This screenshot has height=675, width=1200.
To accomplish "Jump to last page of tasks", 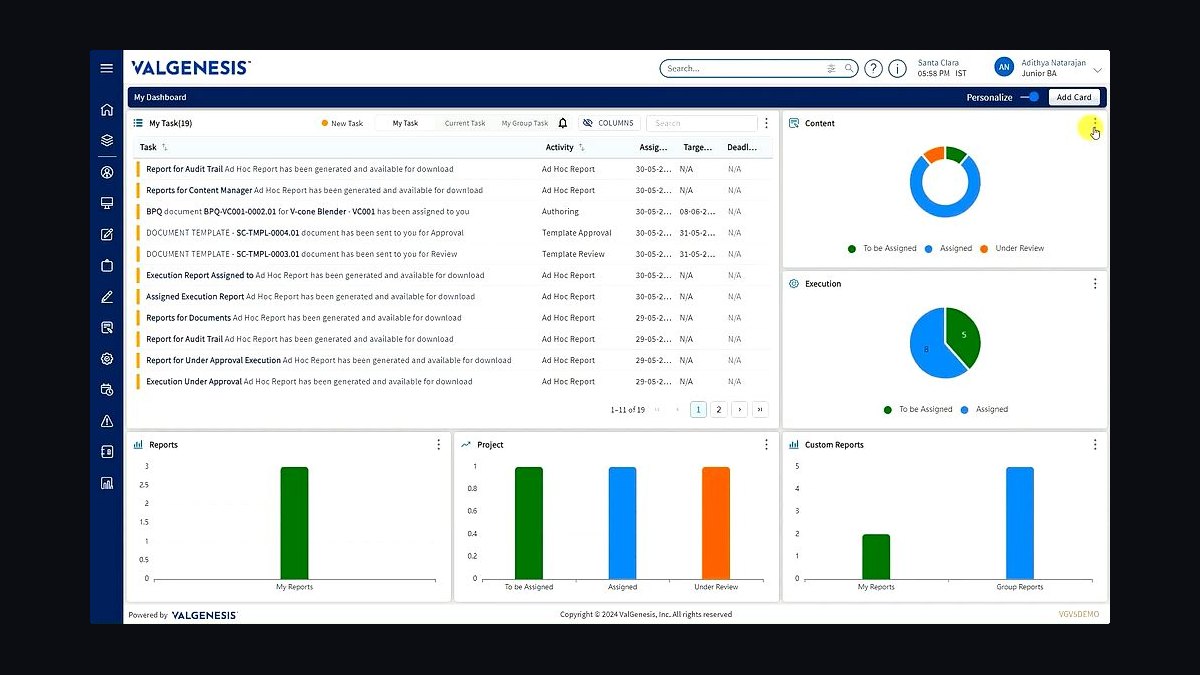I will coord(760,409).
